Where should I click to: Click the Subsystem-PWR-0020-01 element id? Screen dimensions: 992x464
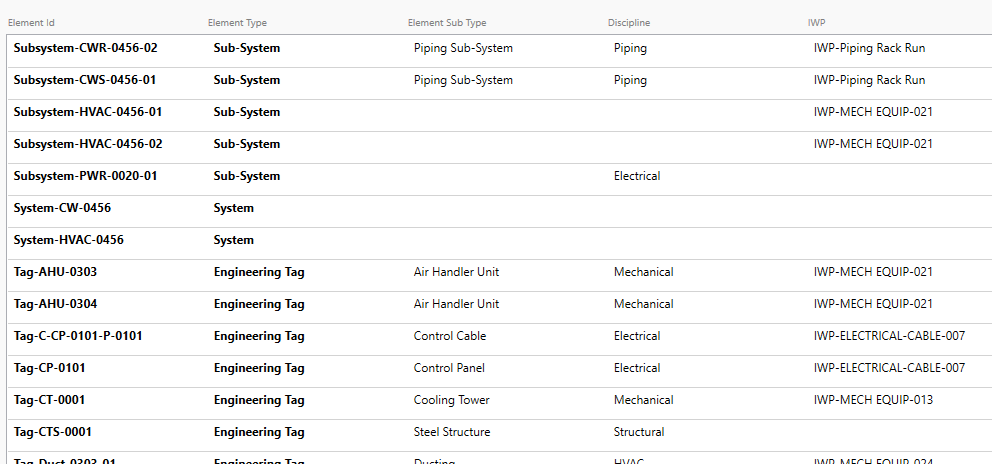(x=85, y=176)
